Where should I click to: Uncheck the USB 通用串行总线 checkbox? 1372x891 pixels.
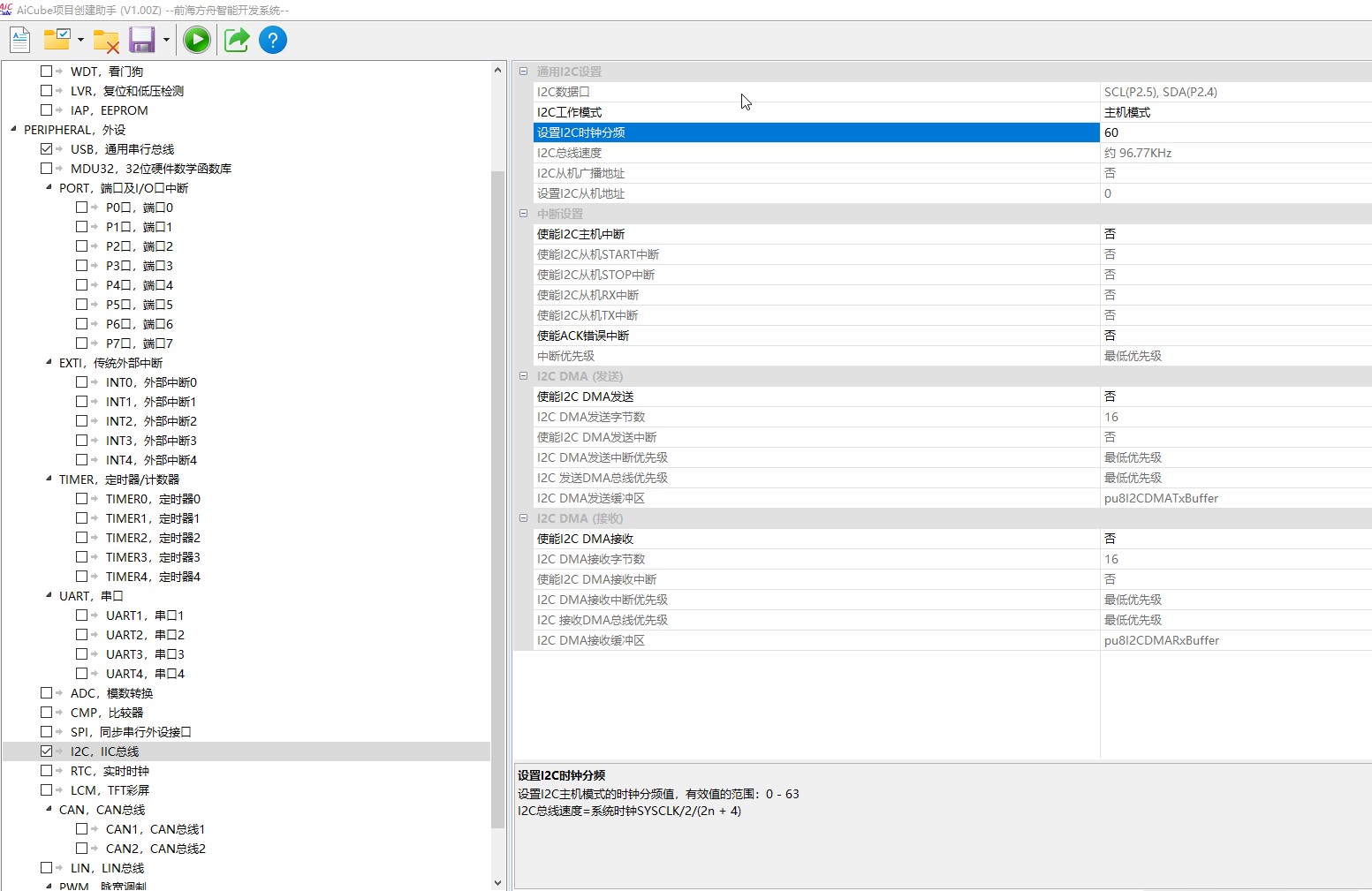click(x=47, y=149)
